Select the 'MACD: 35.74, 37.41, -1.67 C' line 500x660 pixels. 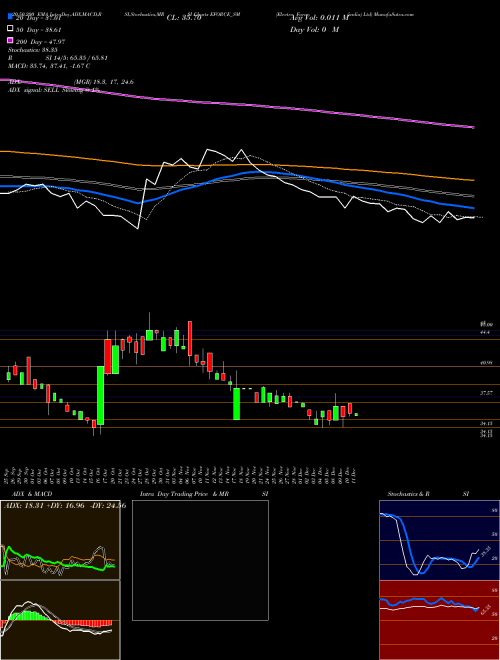point(49,66)
